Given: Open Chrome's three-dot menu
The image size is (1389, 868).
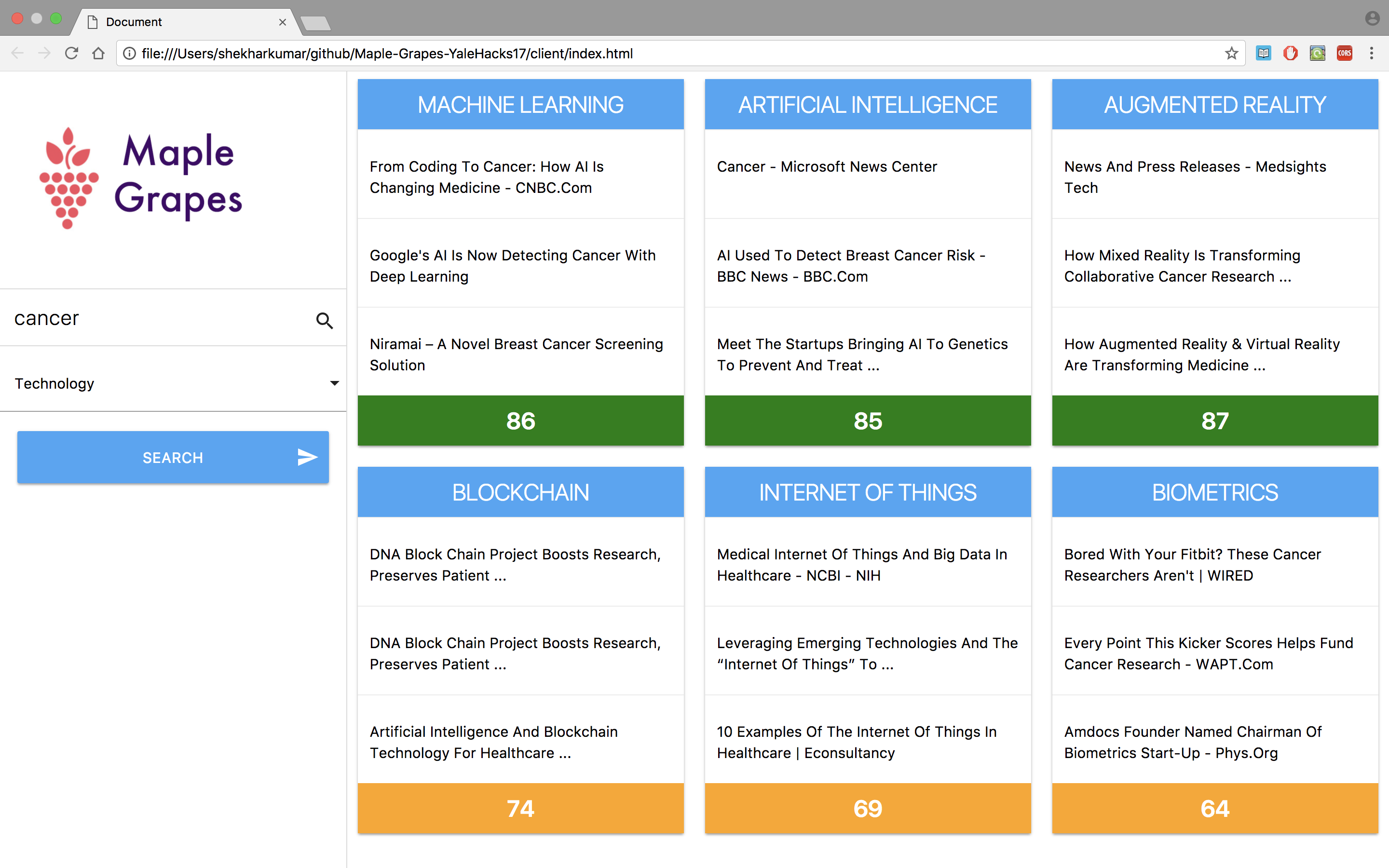Looking at the screenshot, I should point(1371,54).
